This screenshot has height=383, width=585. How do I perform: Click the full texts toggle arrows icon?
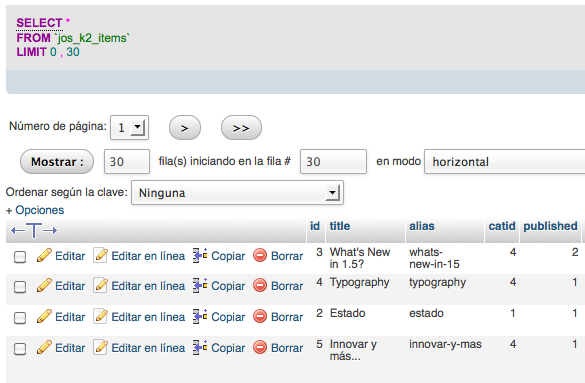click(34, 230)
